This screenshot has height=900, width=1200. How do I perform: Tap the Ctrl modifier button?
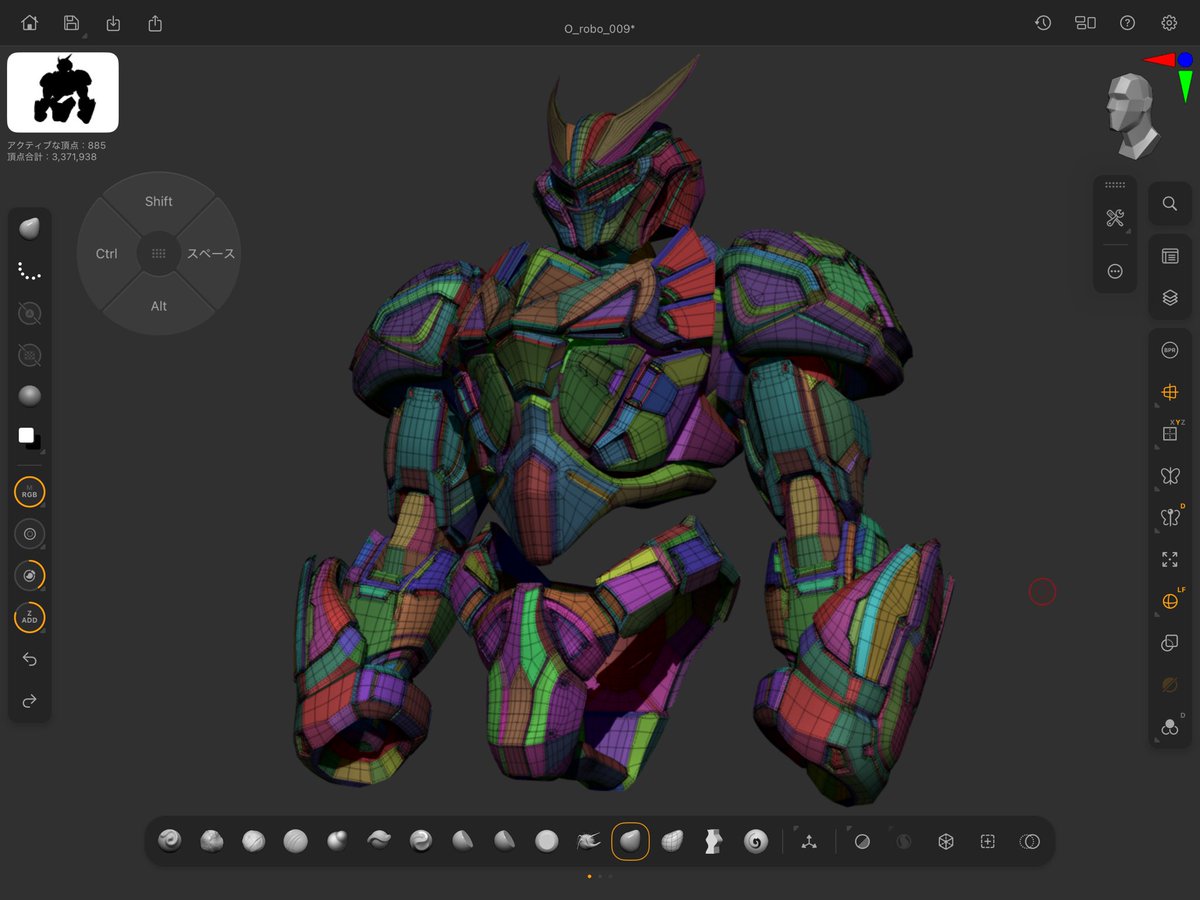coord(107,254)
